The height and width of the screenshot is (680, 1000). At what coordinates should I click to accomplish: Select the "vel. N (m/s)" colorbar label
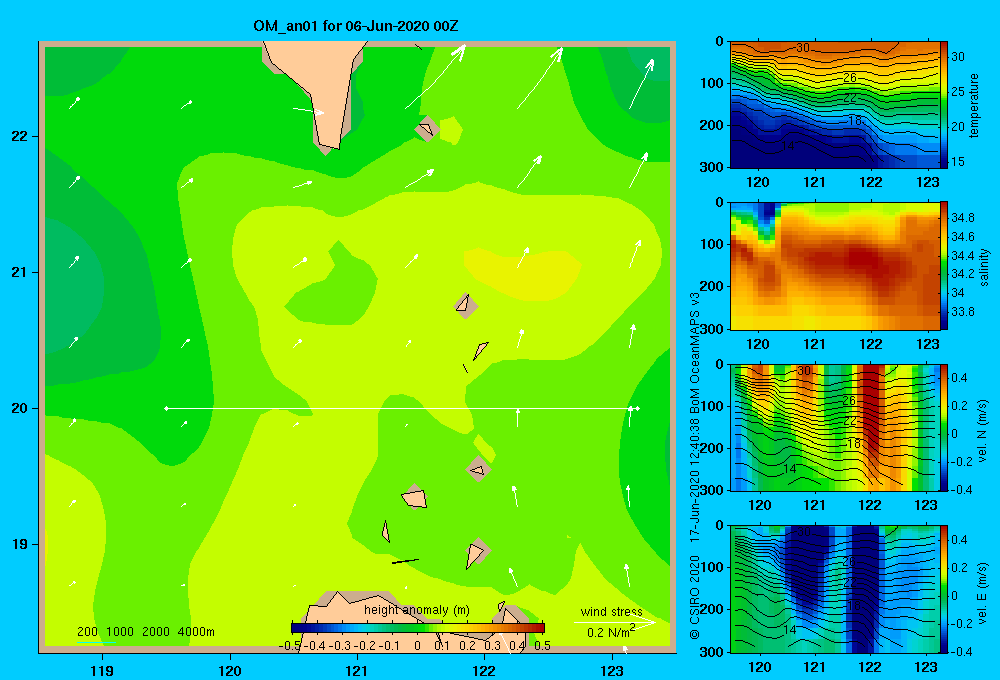click(x=982, y=431)
